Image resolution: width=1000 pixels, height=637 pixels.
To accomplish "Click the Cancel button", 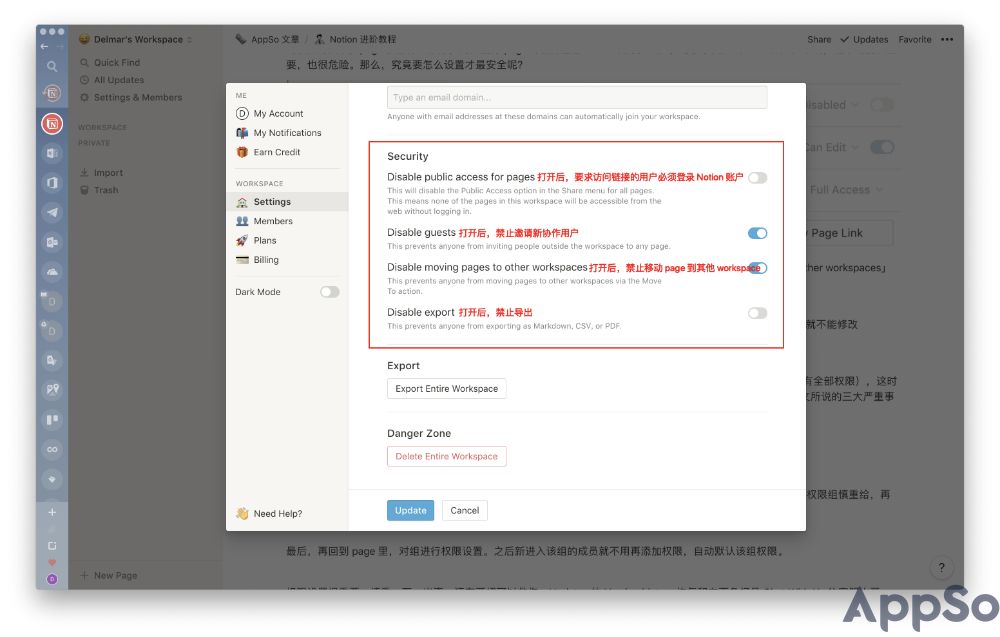I will click(x=464, y=510).
